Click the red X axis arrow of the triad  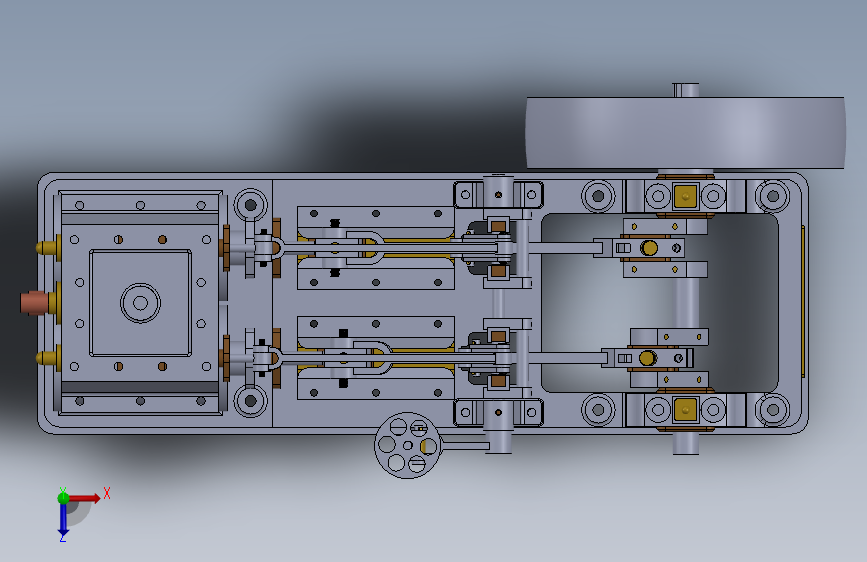click(84, 498)
